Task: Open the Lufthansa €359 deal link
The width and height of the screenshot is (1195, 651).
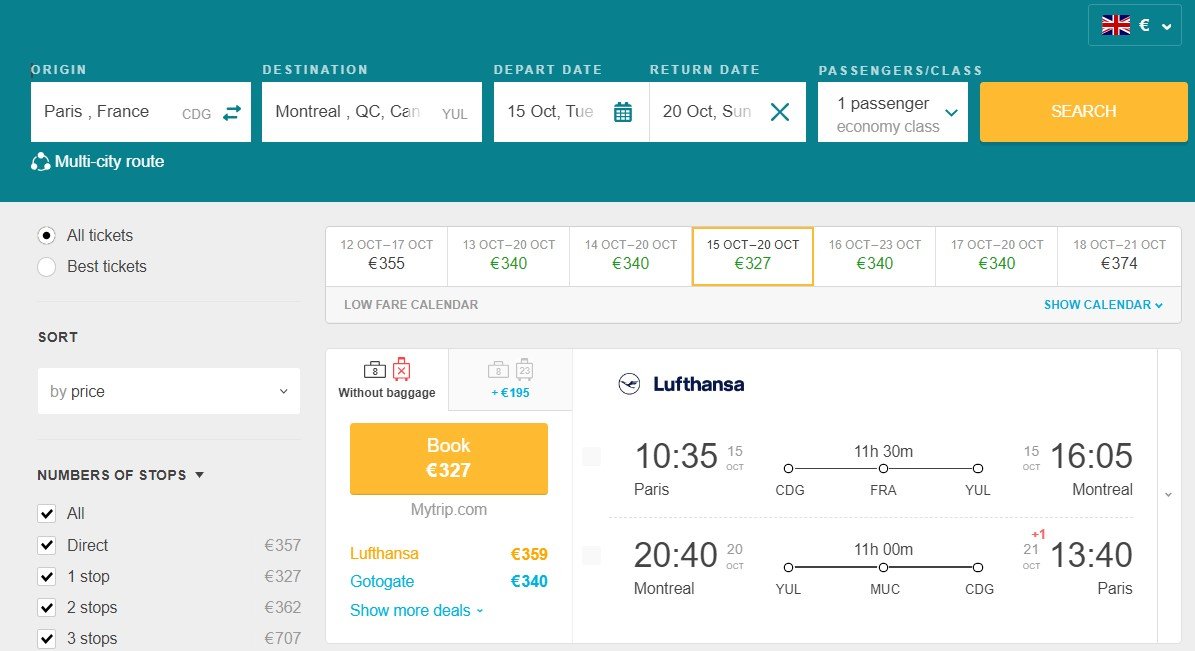Action: pyautogui.click(x=448, y=553)
